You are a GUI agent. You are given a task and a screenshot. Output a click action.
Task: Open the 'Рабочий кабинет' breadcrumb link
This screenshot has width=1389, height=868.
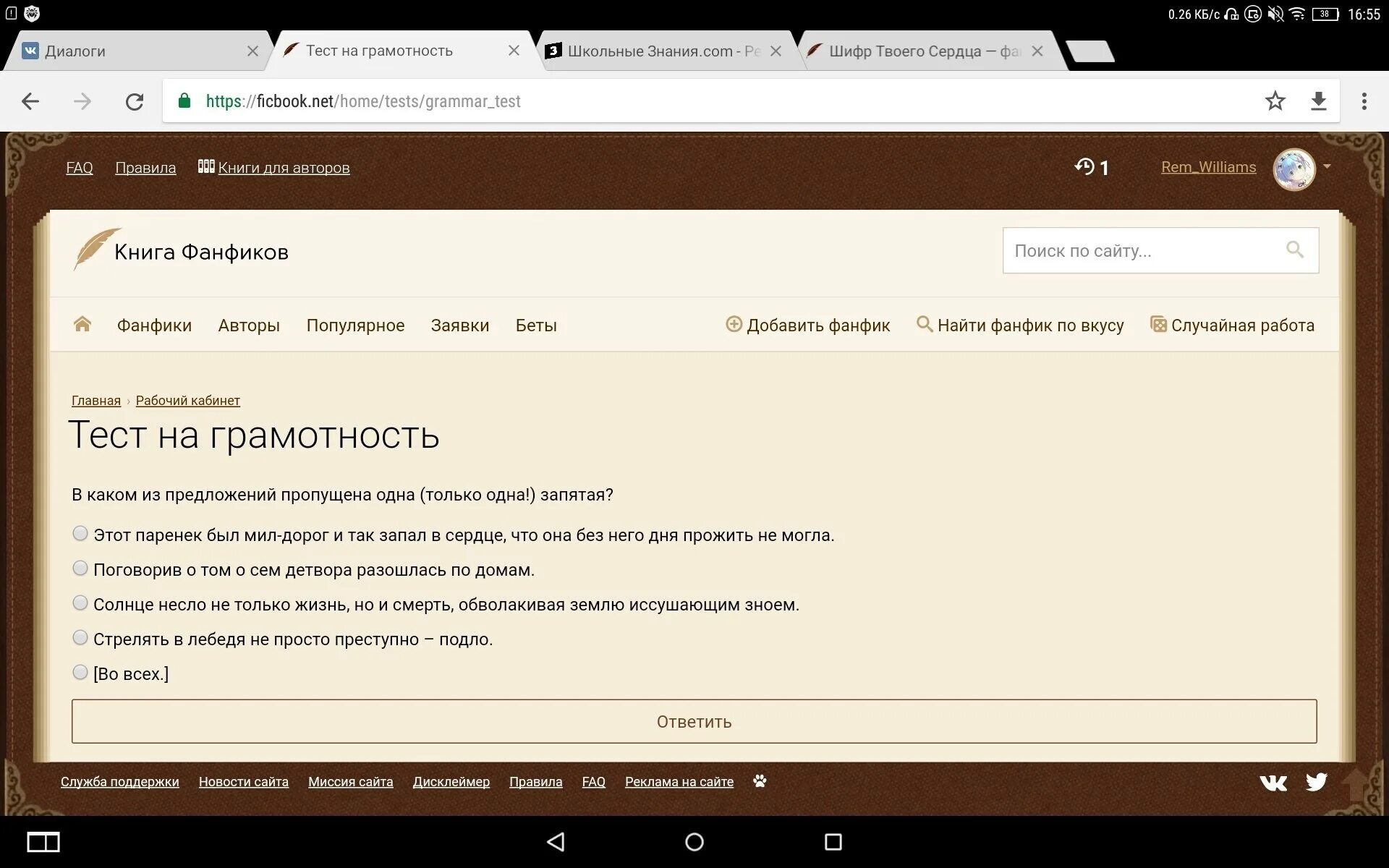(x=187, y=400)
